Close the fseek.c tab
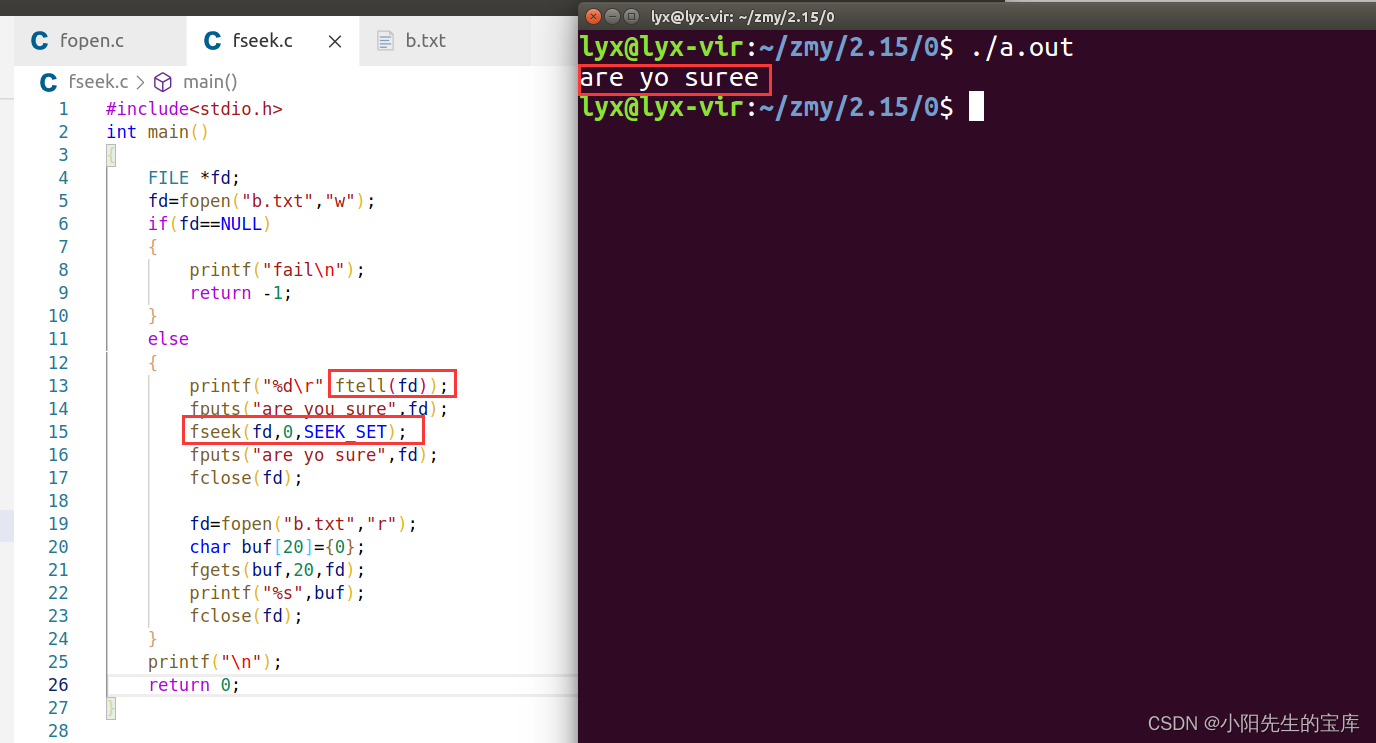 pos(335,42)
